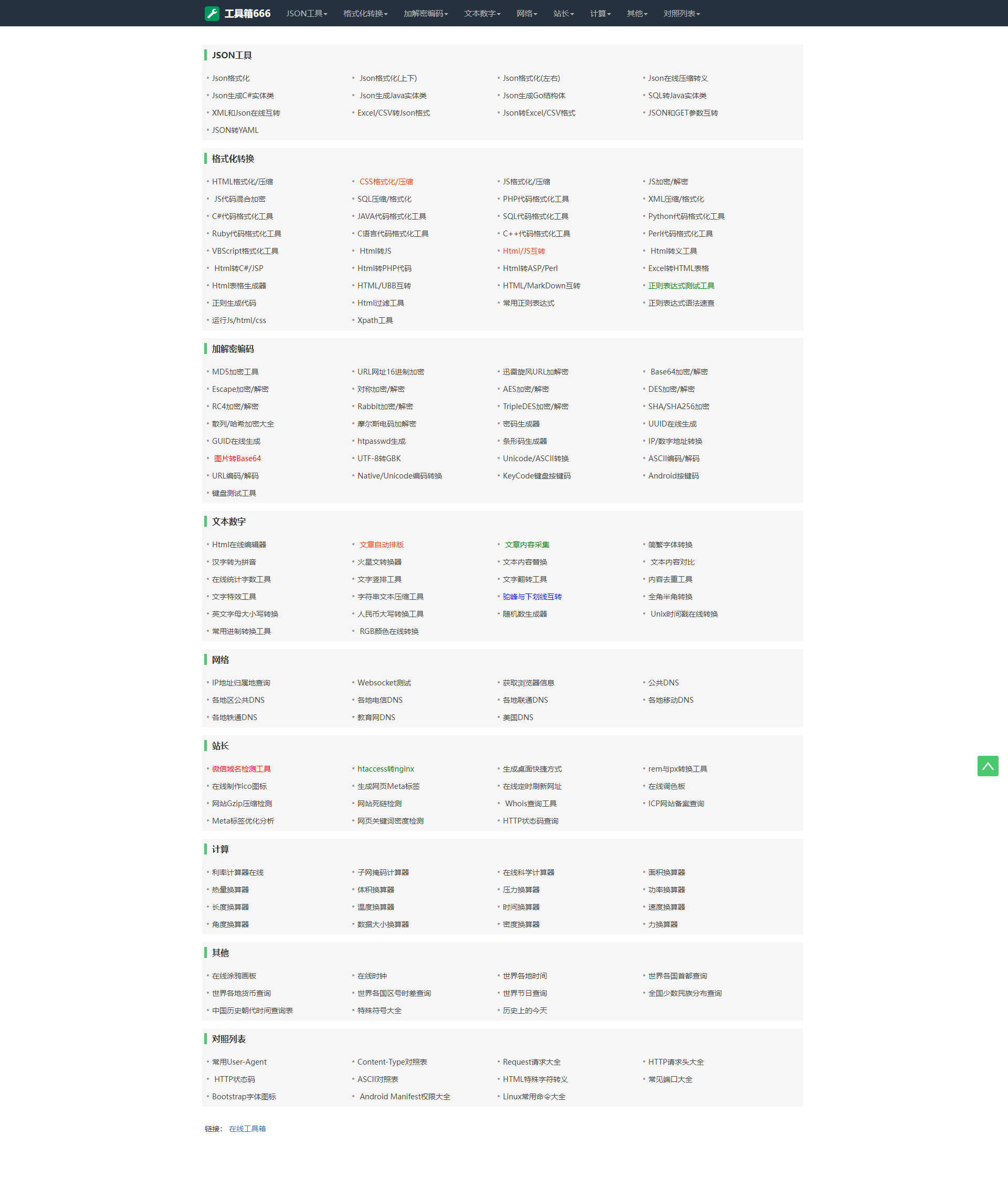This screenshot has width=1008, height=1187.
Task: Expand the JSON工具 dropdown in navbar
Action: pyautogui.click(x=306, y=13)
